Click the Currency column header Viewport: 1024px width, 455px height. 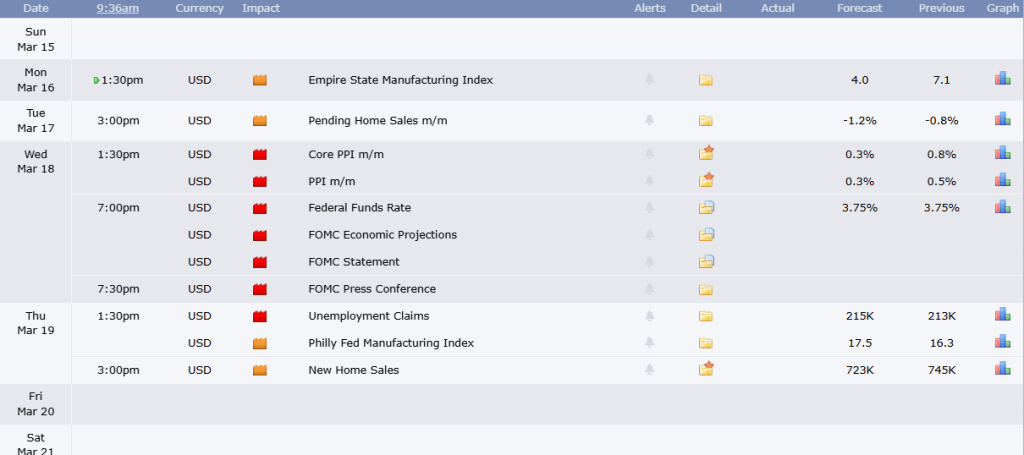point(199,8)
